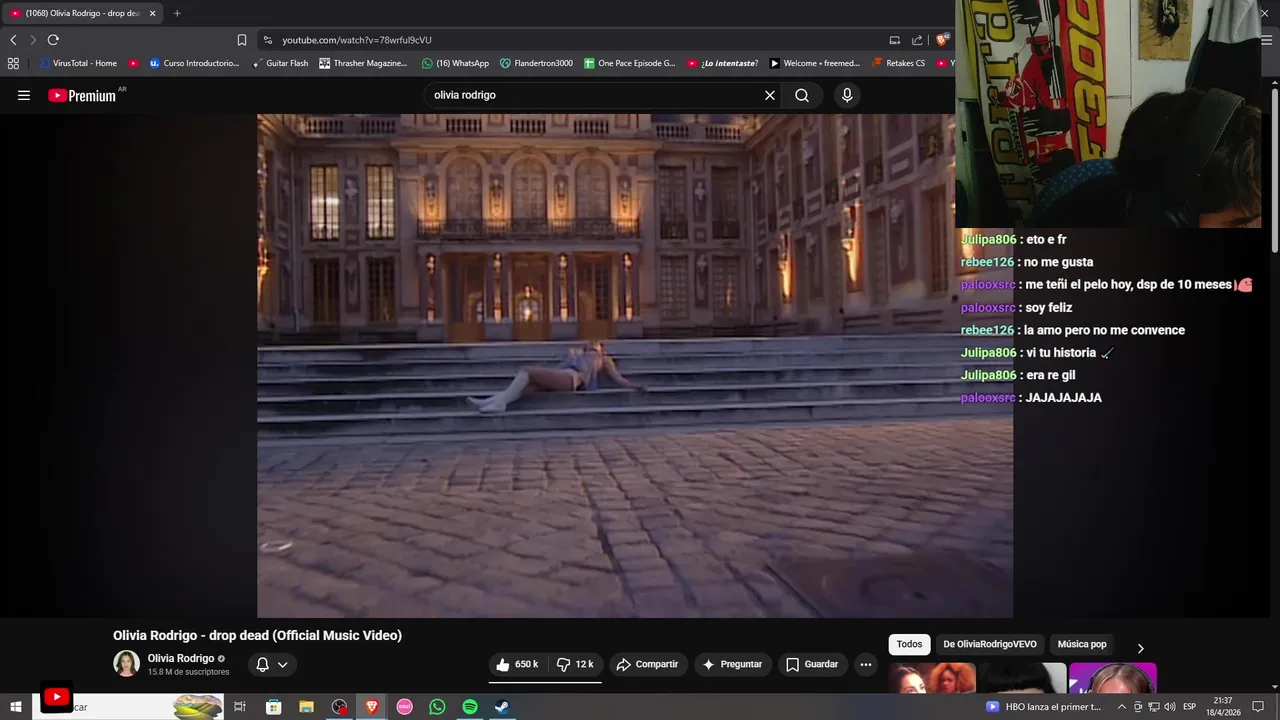Select the Olivia Rodrigo - drop dead tab
Screen dimensions: 1280x720
(x=82, y=13)
